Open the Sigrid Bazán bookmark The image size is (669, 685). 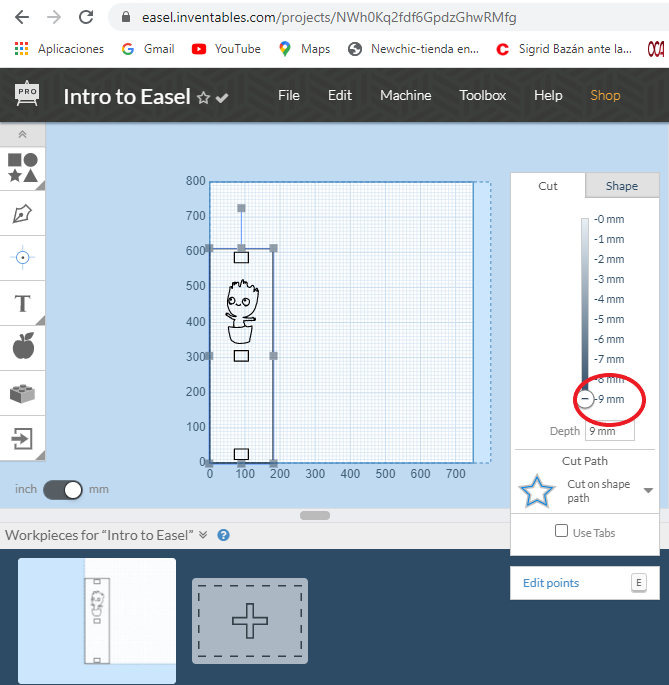click(564, 49)
